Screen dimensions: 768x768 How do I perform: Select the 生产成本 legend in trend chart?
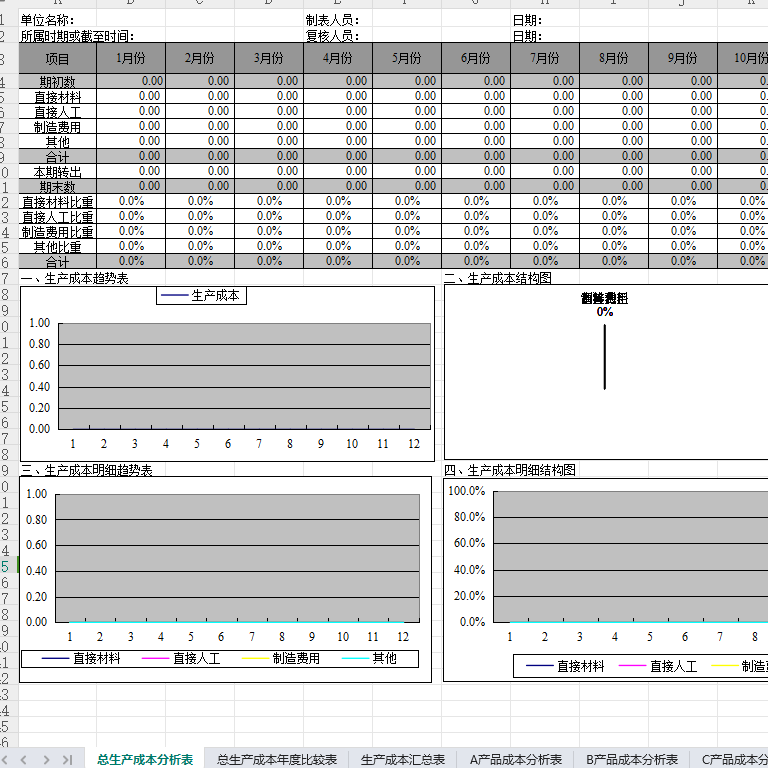click(x=201, y=295)
